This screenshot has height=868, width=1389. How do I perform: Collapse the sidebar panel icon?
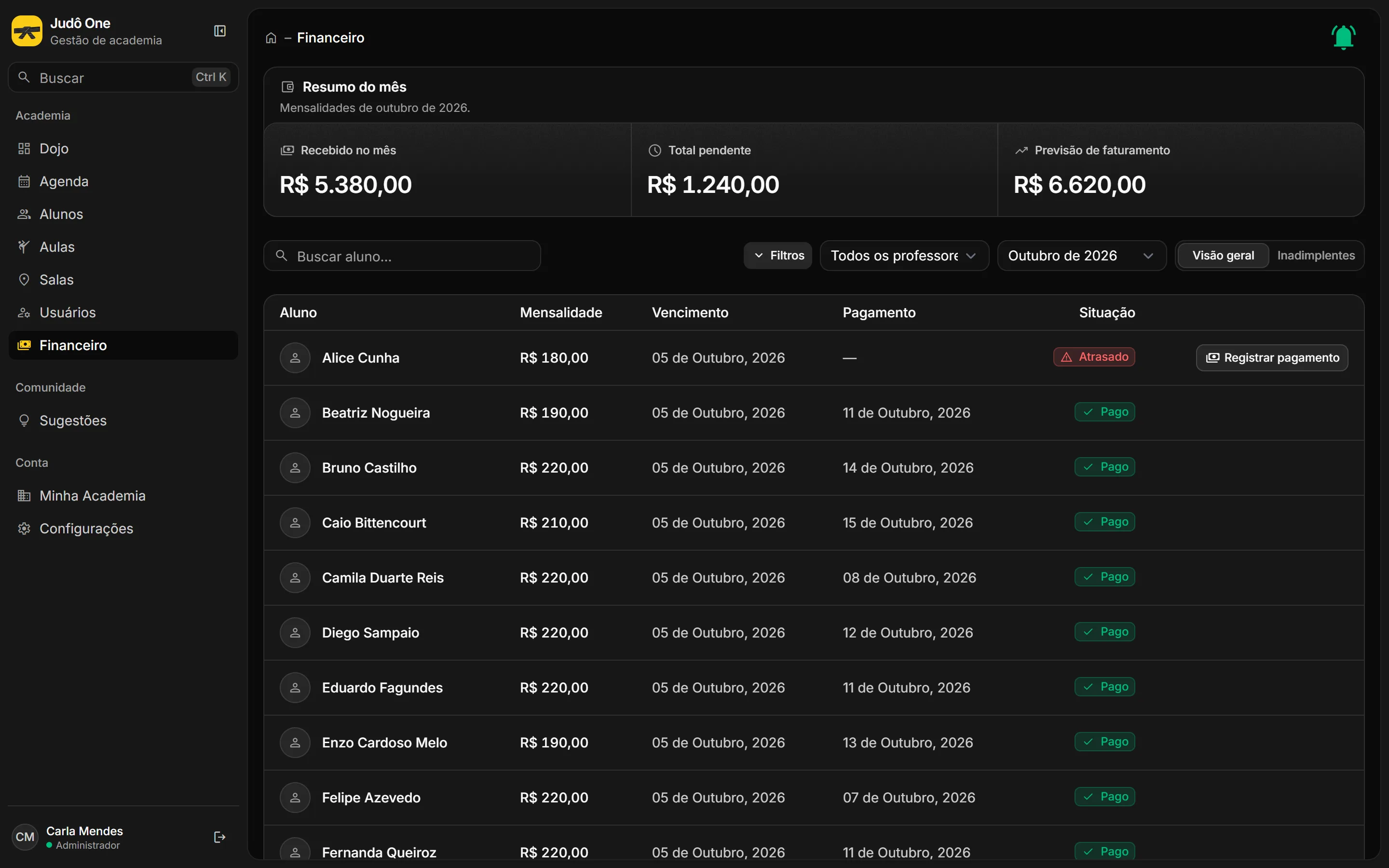click(x=220, y=31)
